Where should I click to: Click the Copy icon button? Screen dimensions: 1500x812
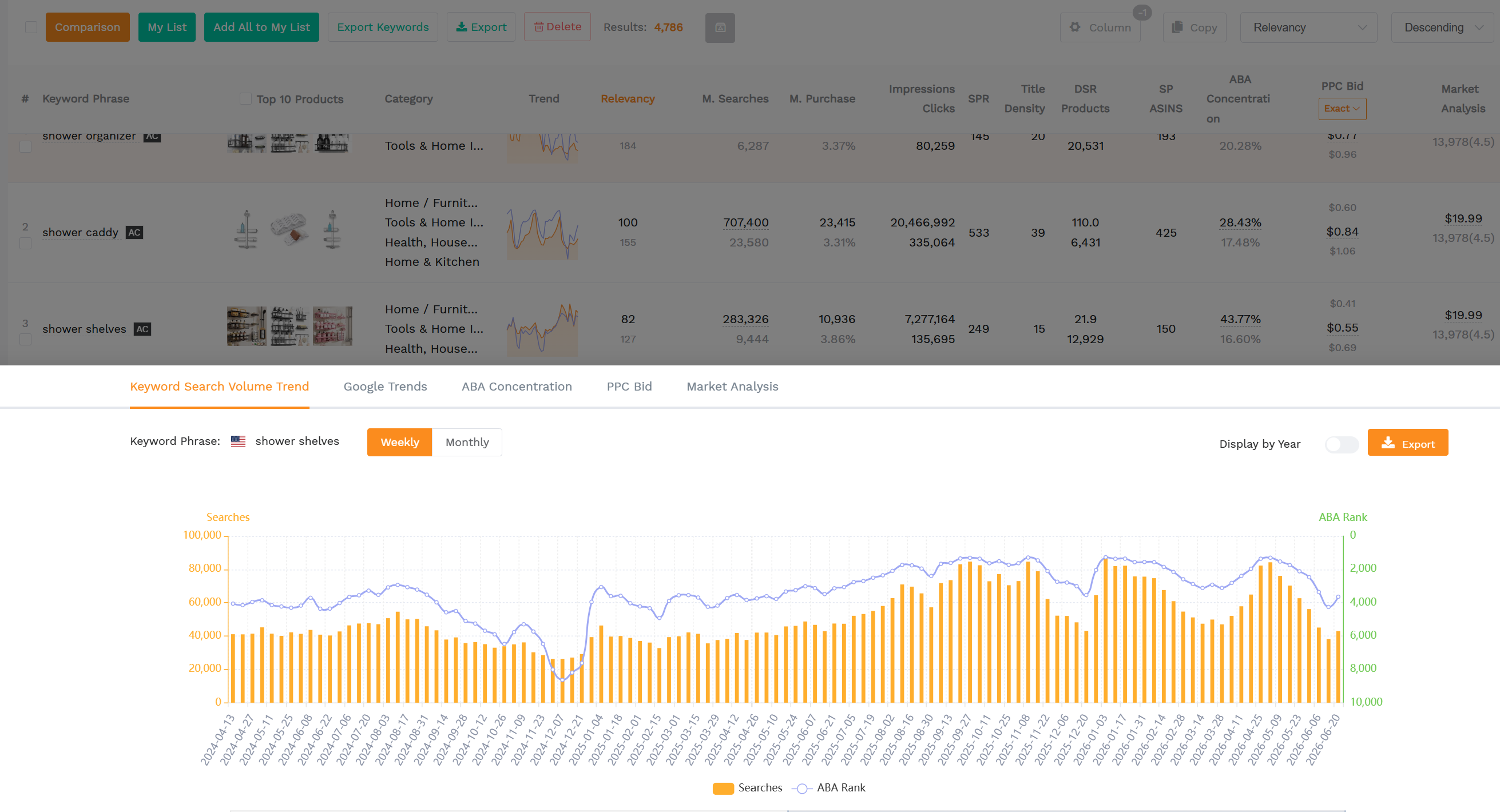coord(1195,27)
